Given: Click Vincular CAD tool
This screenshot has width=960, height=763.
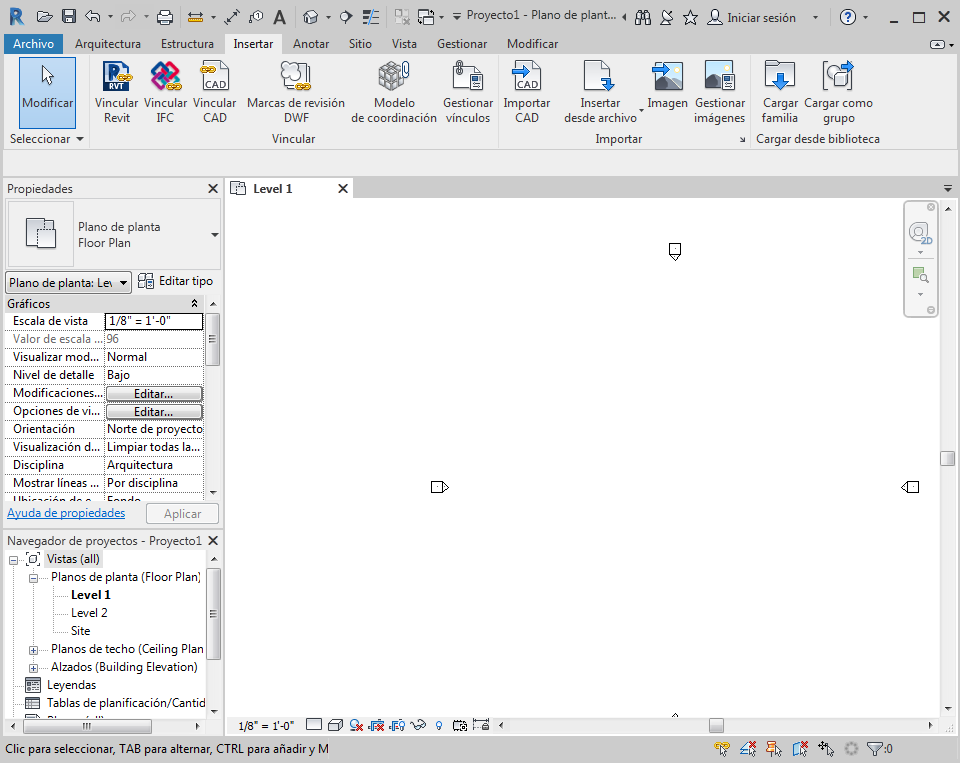Looking at the screenshot, I should tap(214, 92).
